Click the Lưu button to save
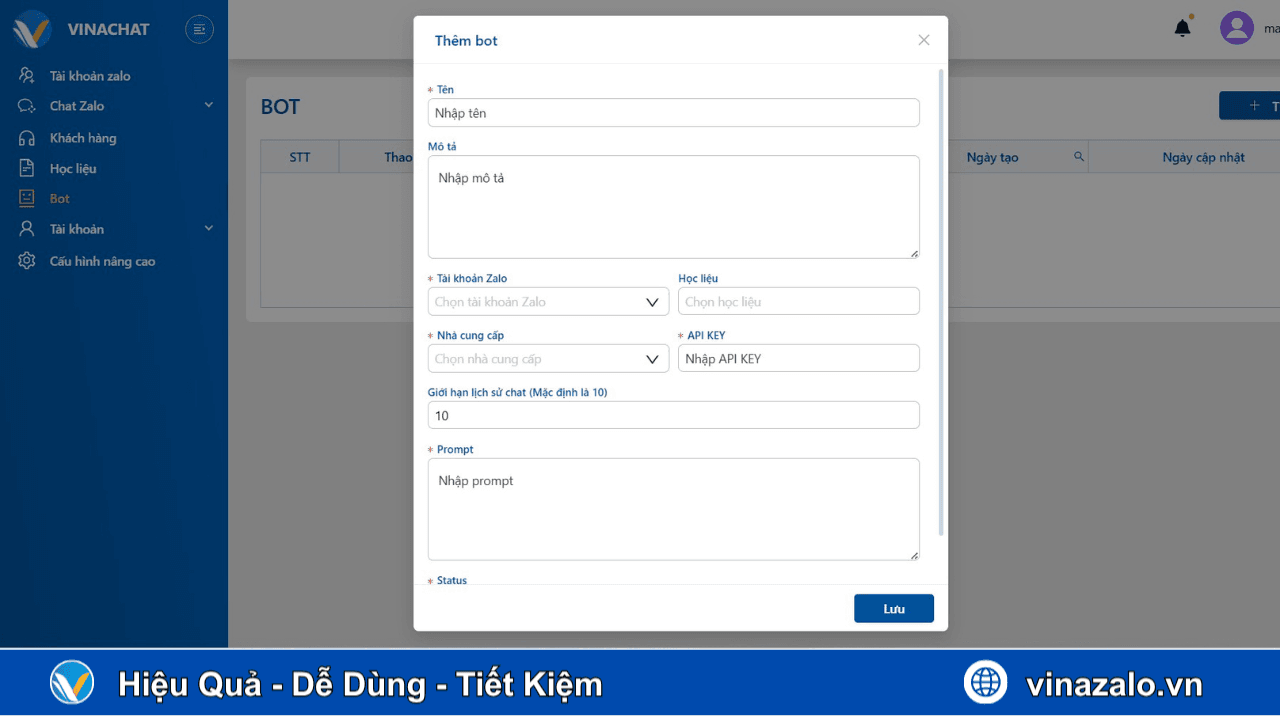 pyautogui.click(x=893, y=608)
